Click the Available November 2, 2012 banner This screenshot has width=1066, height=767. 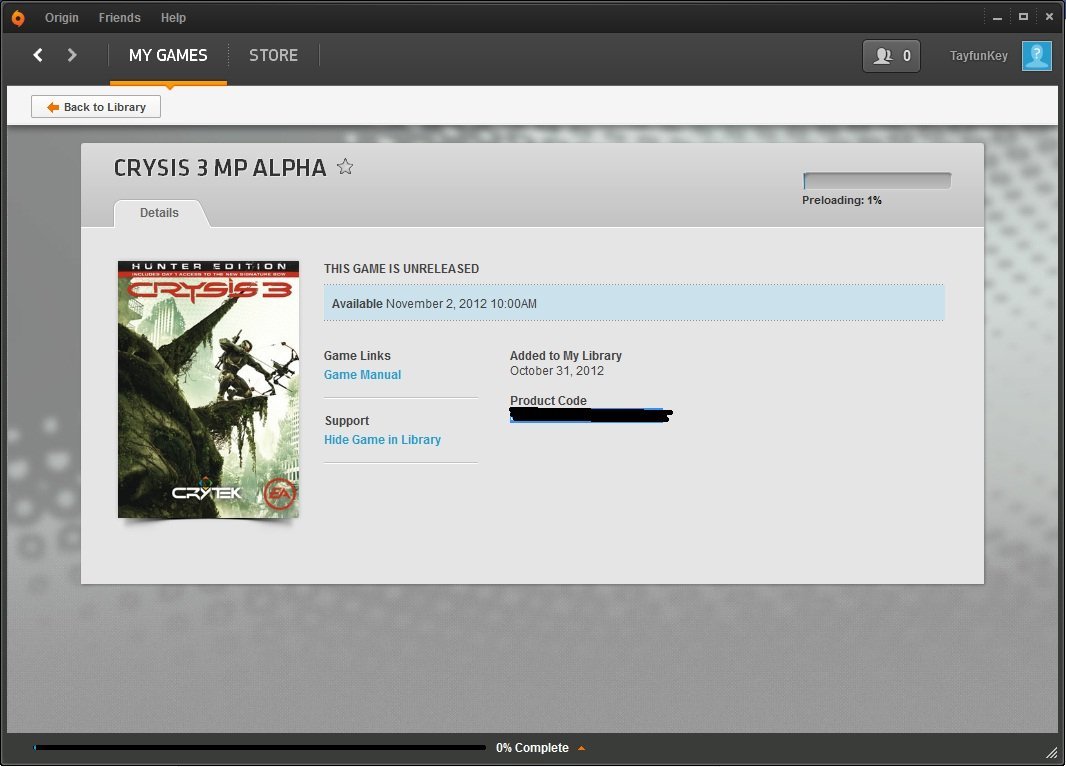point(634,303)
